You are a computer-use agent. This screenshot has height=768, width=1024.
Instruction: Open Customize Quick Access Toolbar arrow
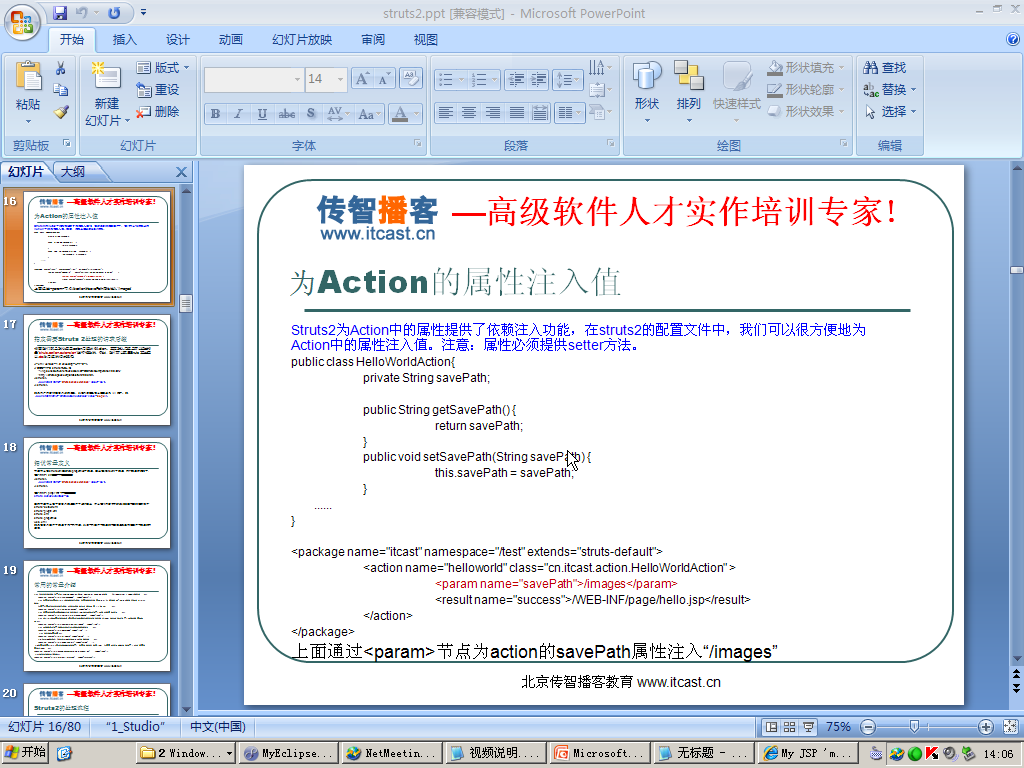[143, 12]
